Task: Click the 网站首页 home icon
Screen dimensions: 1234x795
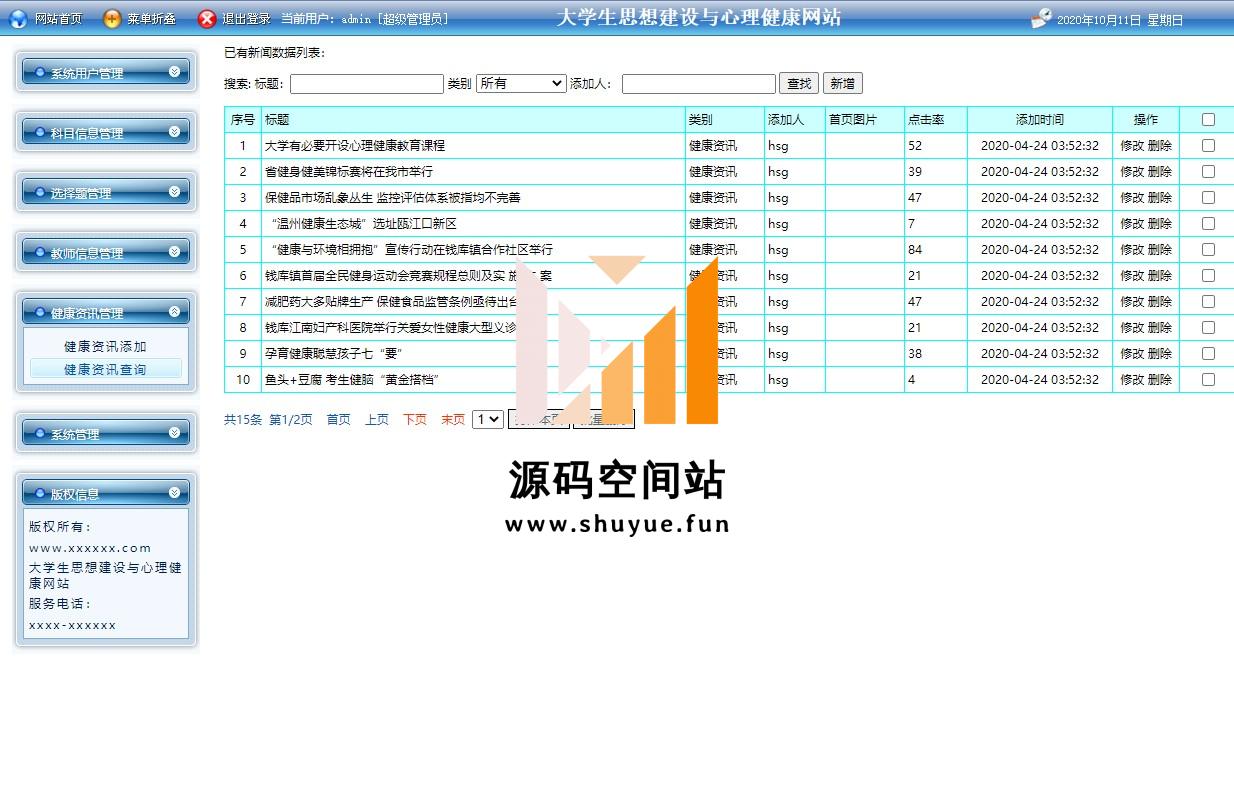Action: pos(18,18)
